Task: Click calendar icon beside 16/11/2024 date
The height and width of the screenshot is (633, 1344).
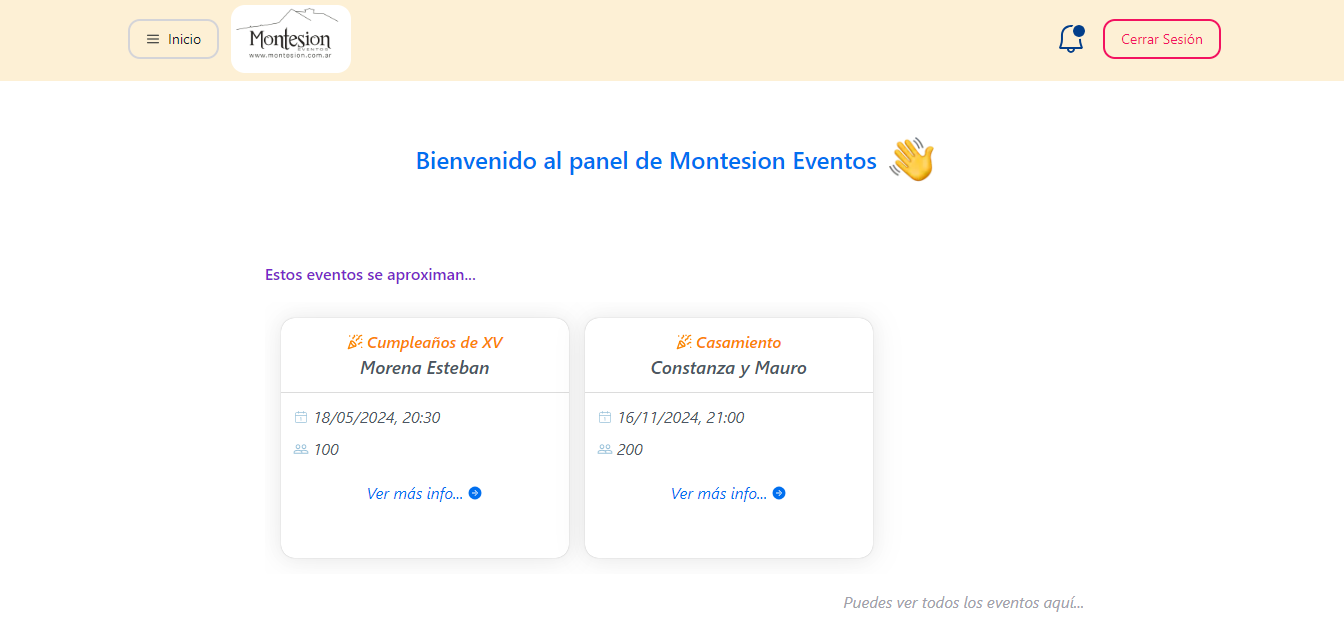Action: pos(605,417)
